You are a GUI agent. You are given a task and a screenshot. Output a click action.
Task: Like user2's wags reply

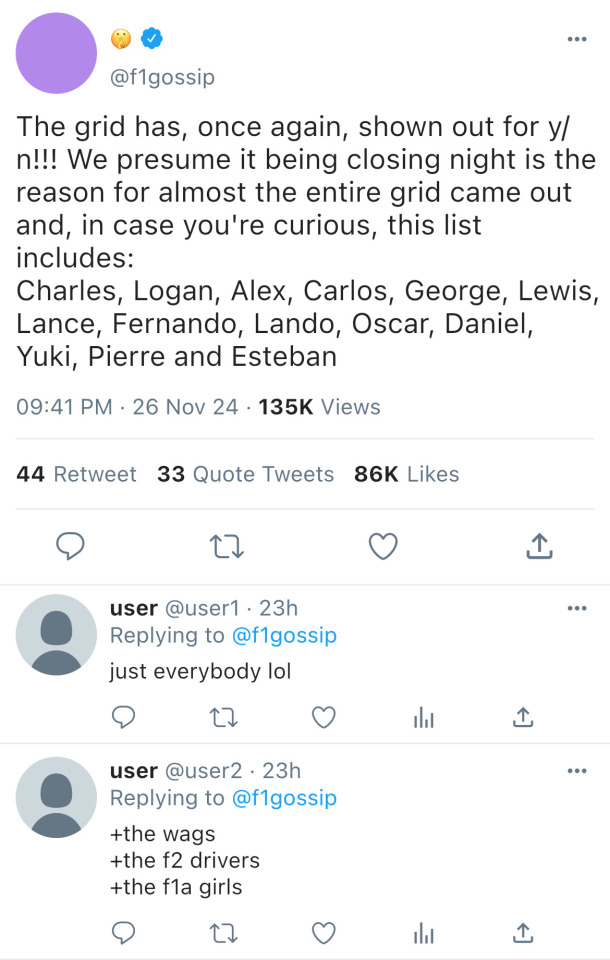click(x=323, y=932)
